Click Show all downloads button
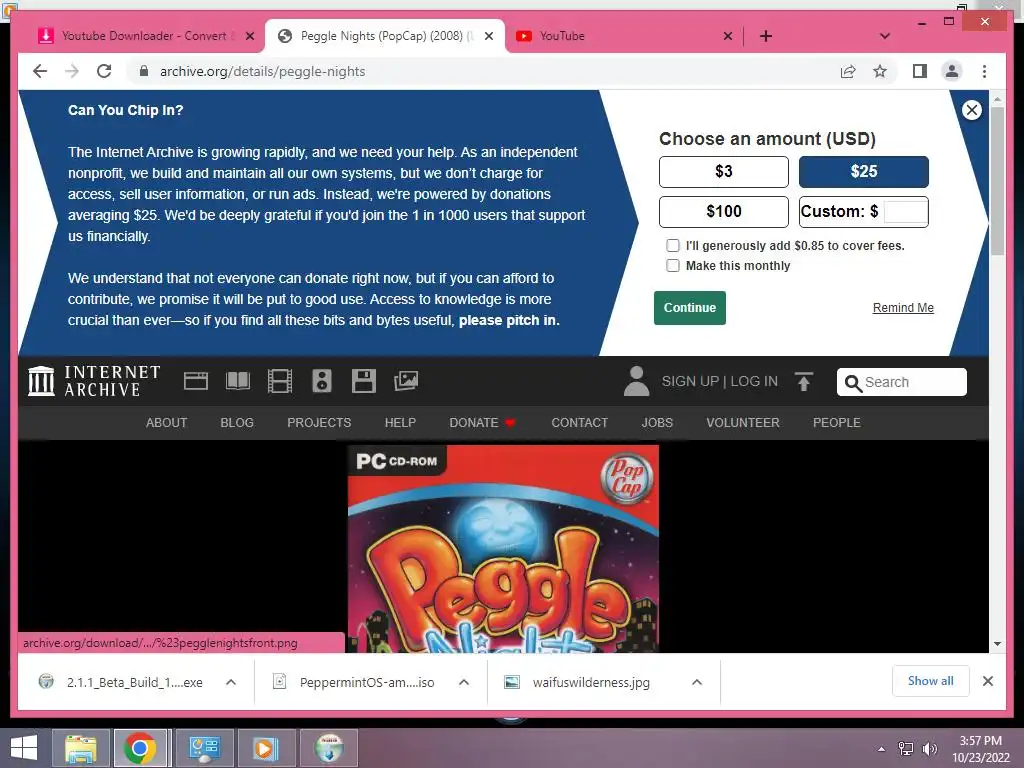This screenshot has width=1024, height=768. click(930, 681)
